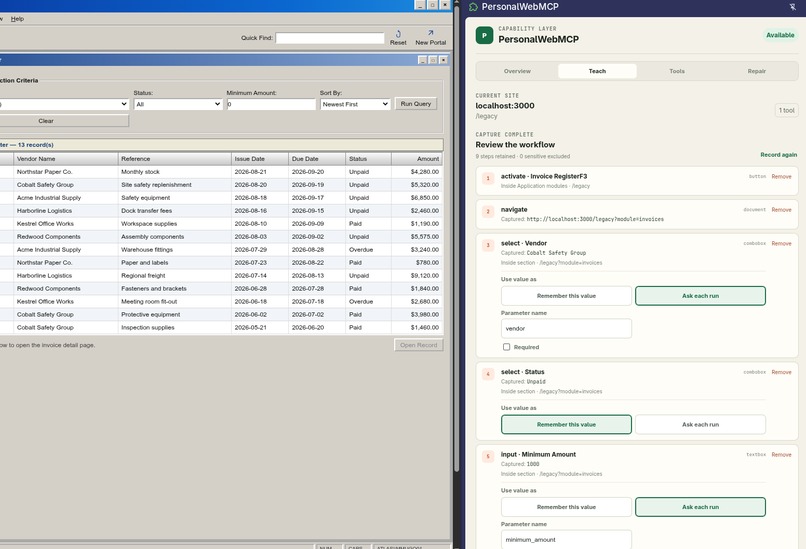This screenshot has width=806, height=549.
Task: Click the minimum_amount parameter name field
Action: coord(566,539)
